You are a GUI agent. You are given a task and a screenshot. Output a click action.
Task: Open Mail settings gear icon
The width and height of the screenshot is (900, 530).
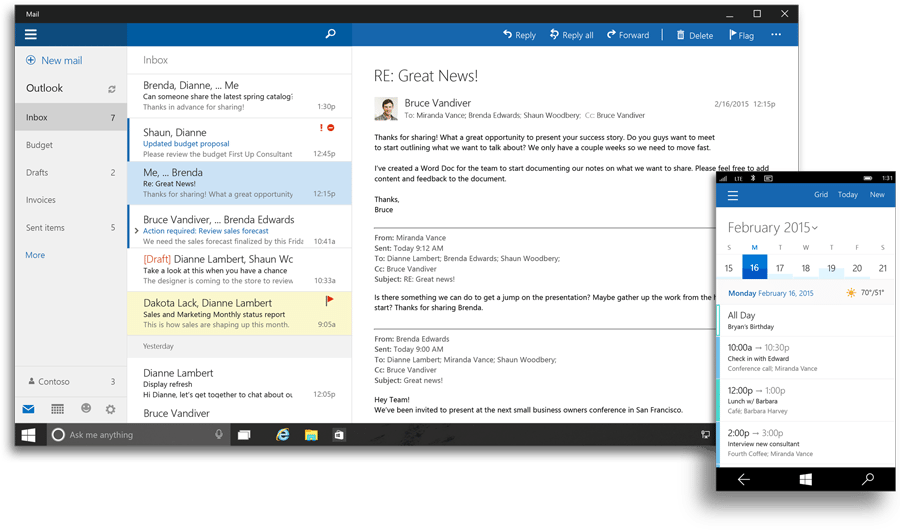(111, 409)
